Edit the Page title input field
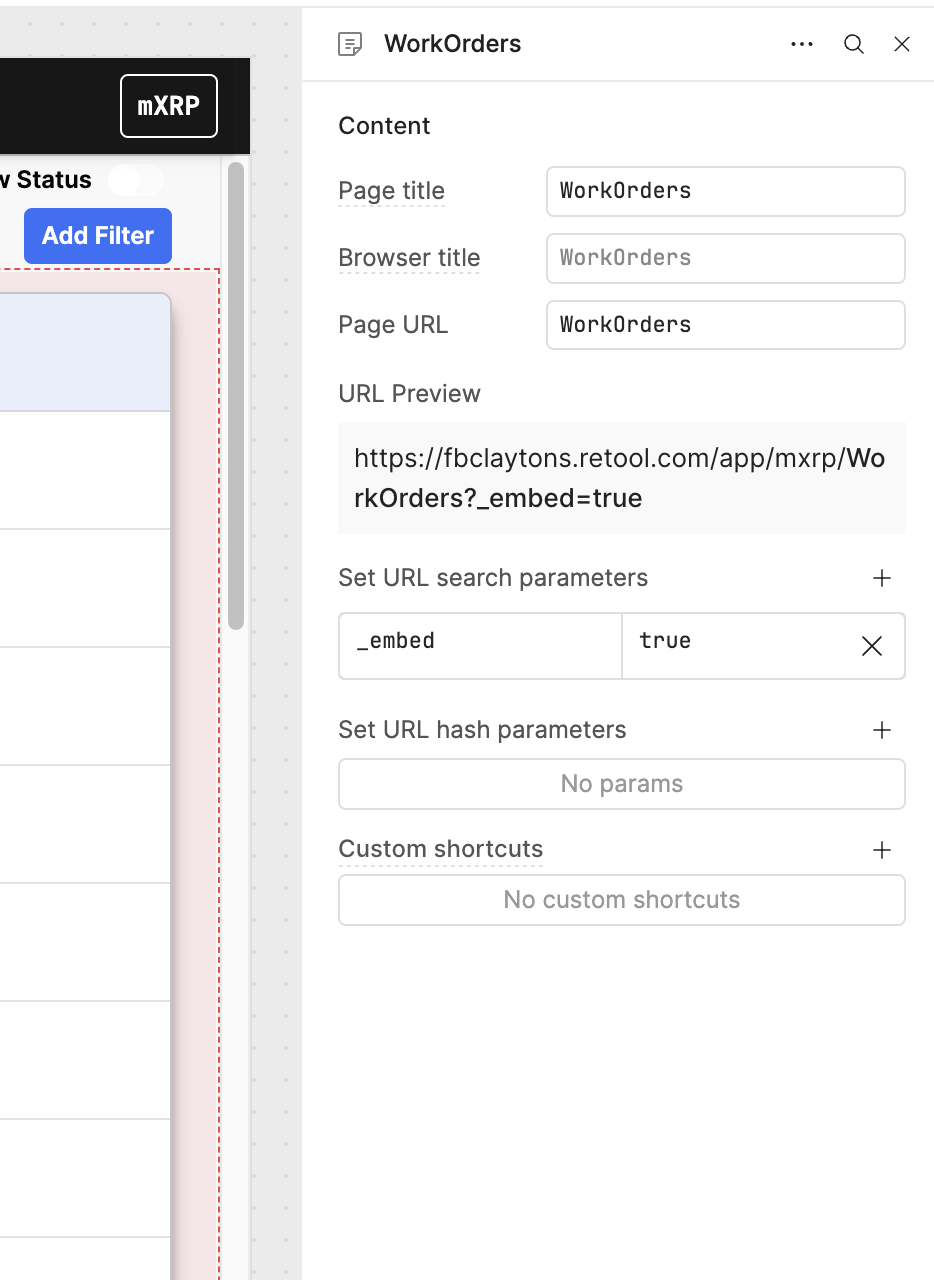Viewport: 934px width, 1280px height. click(725, 191)
